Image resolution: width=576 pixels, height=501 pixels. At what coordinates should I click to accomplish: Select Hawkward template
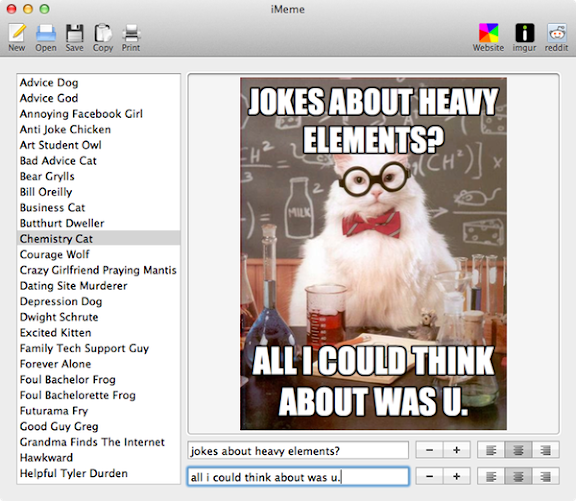tap(98, 457)
